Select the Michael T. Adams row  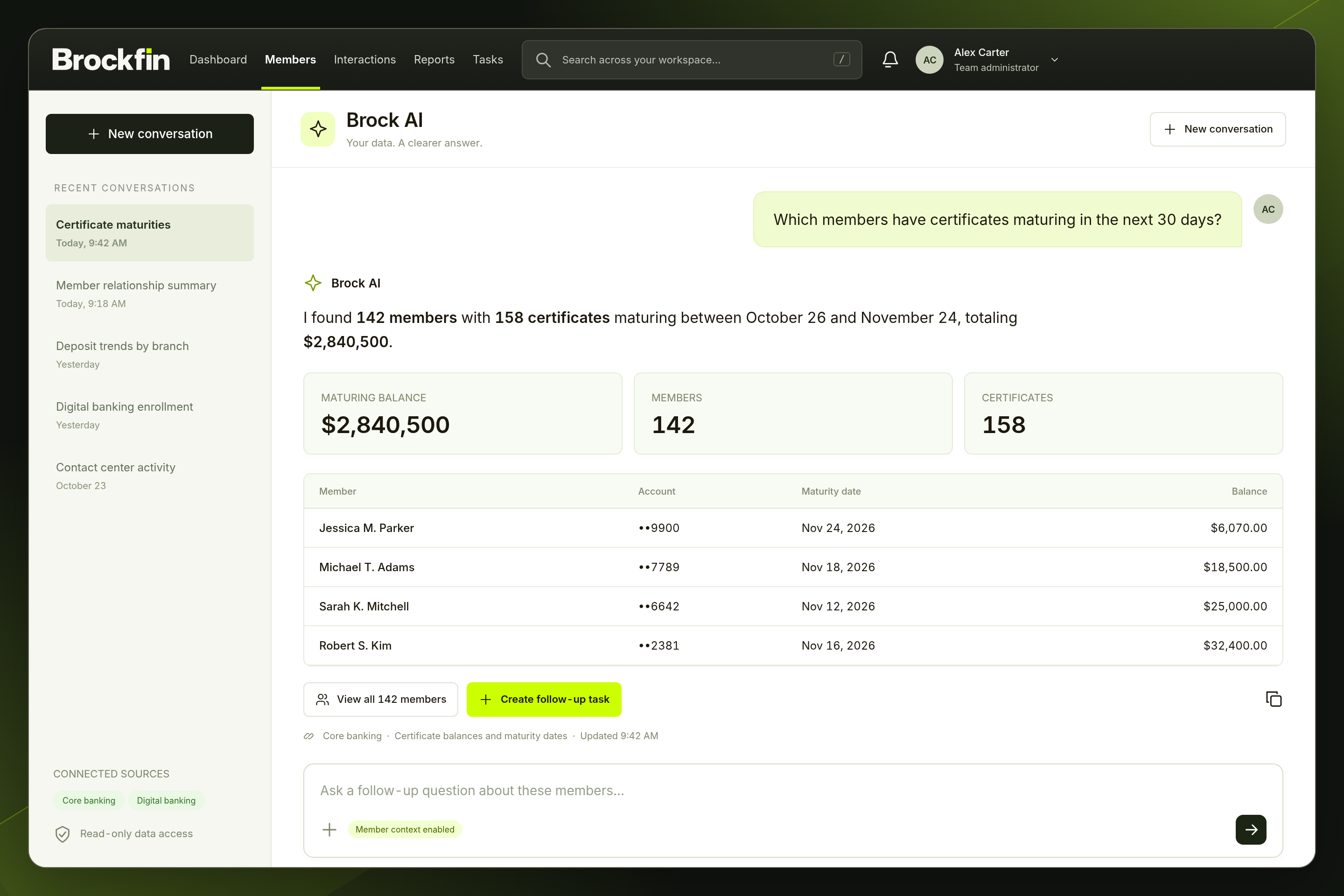(793, 567)
